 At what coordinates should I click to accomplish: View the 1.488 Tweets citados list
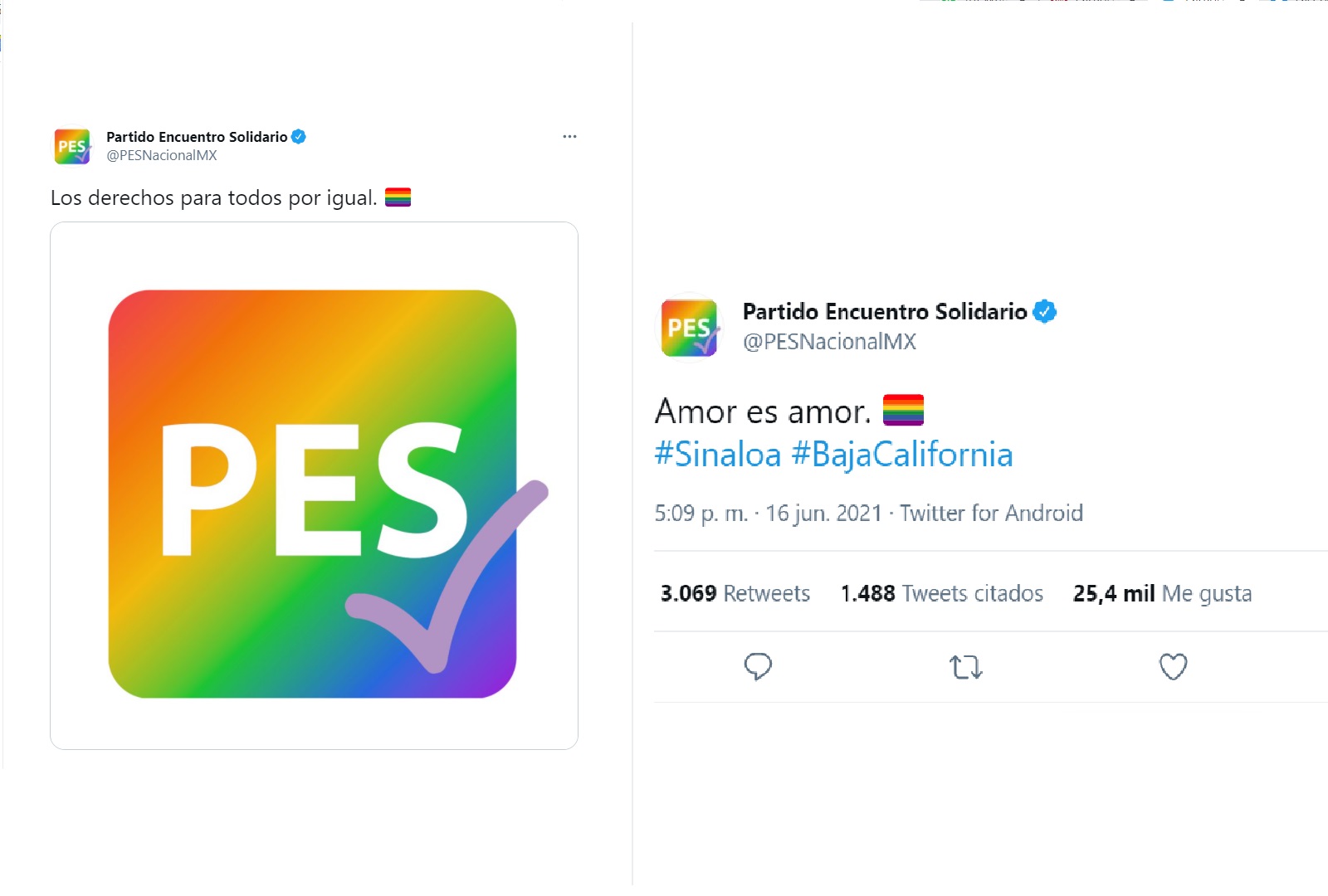pyautogui.click(x=942, y=593)
